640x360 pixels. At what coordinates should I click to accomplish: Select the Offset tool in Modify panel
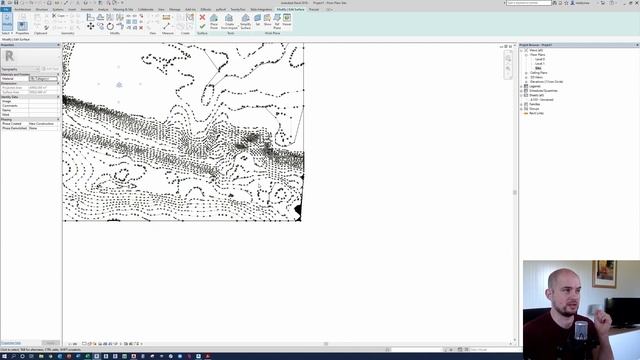pos(100,17)
